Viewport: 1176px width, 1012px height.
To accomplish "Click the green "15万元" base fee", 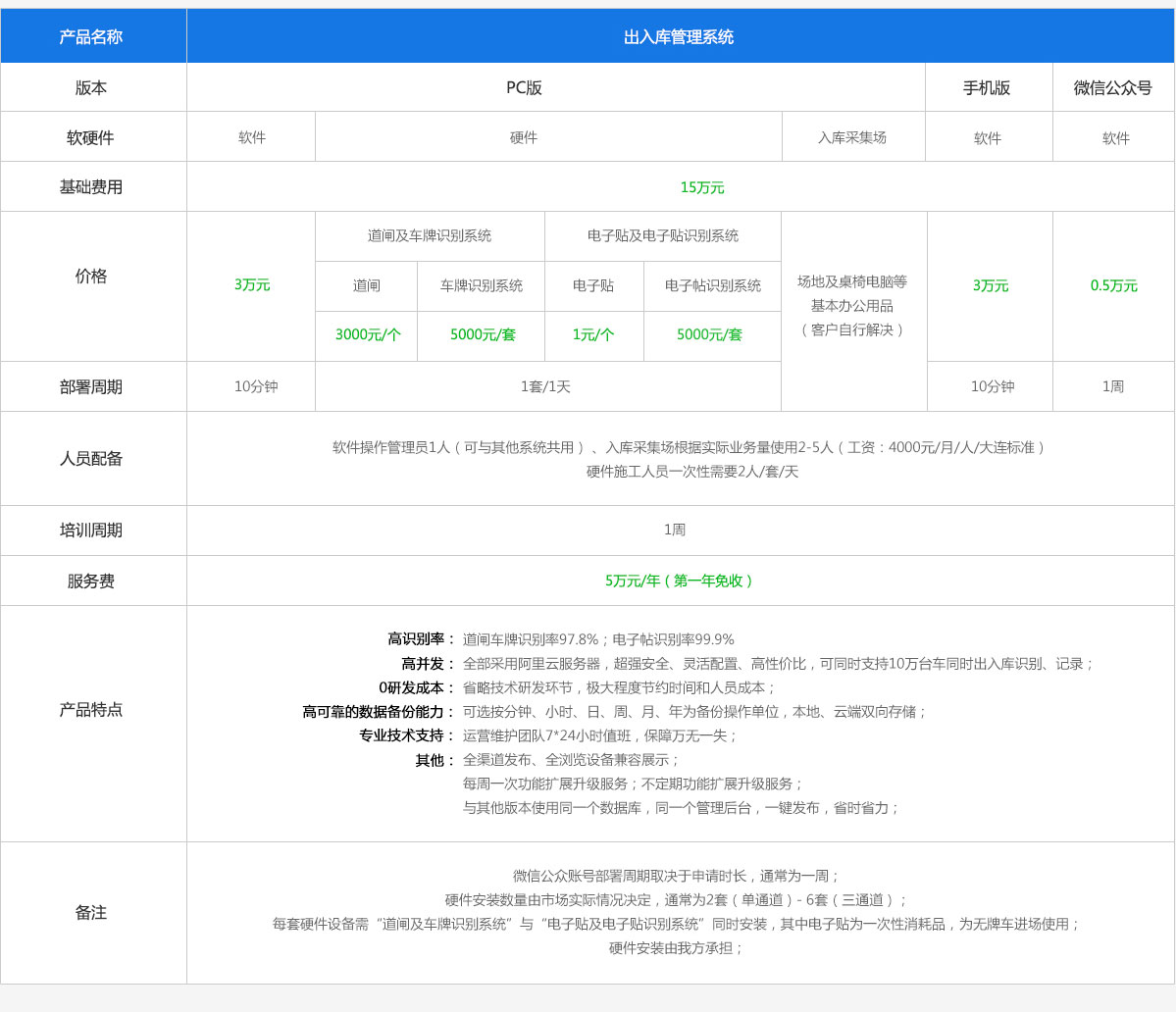I will pyautogui.click(x=702, y=187).
